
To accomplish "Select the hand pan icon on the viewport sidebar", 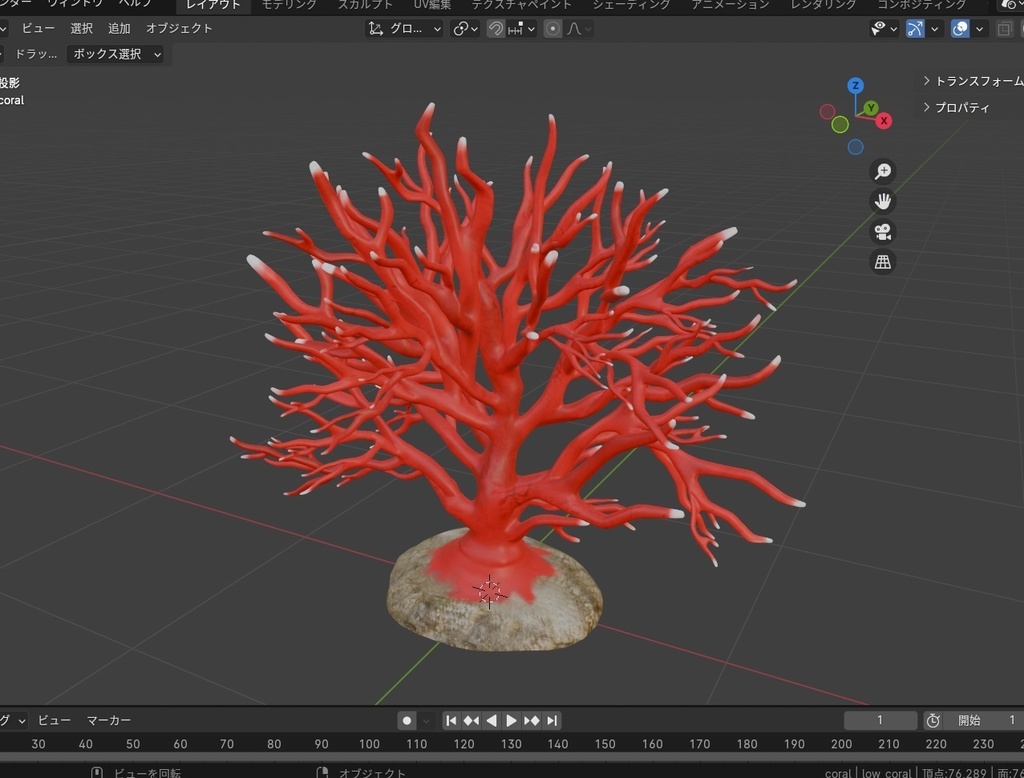I will (x=882, y=201).
